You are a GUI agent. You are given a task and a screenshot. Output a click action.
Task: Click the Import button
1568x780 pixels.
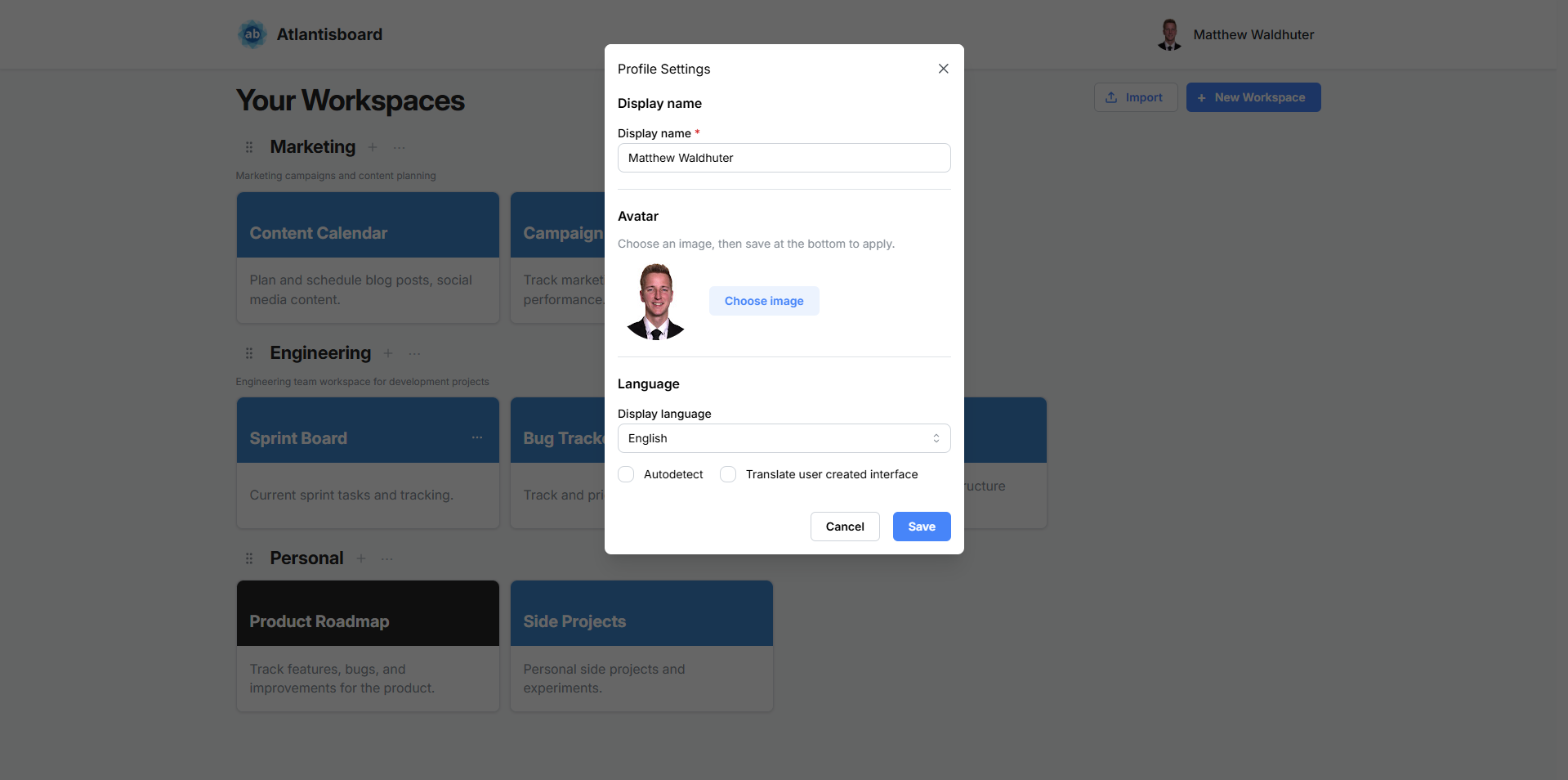1136,97
